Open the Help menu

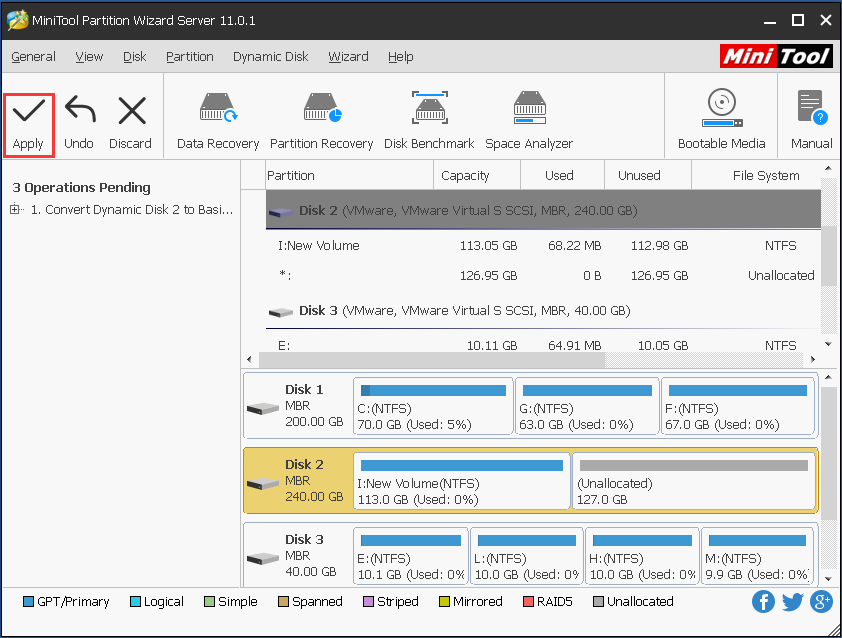click(401, 57)
